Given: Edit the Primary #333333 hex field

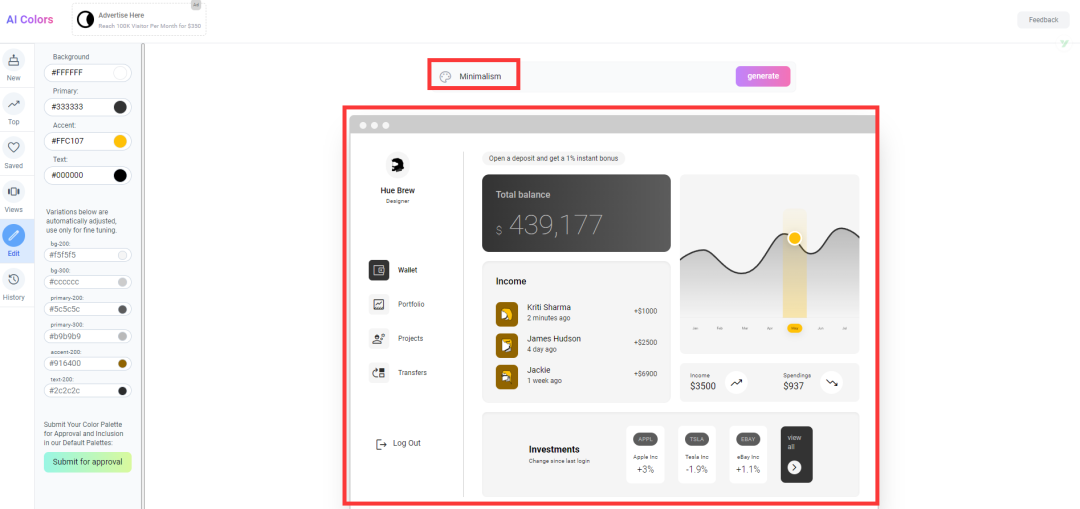Looking at the screenshot, I should (87, 107).
